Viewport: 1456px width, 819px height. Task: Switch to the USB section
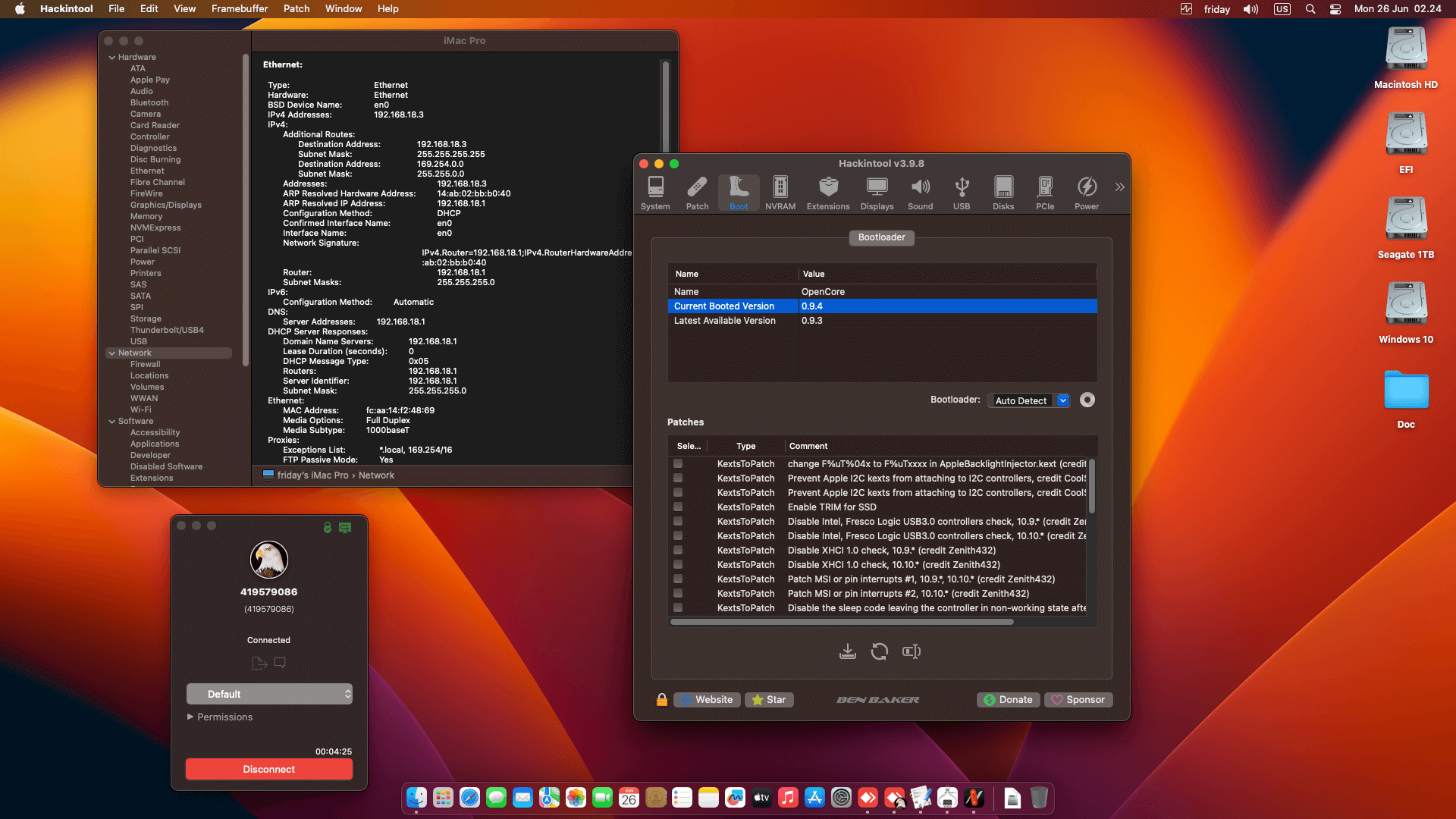coord(961,192)
